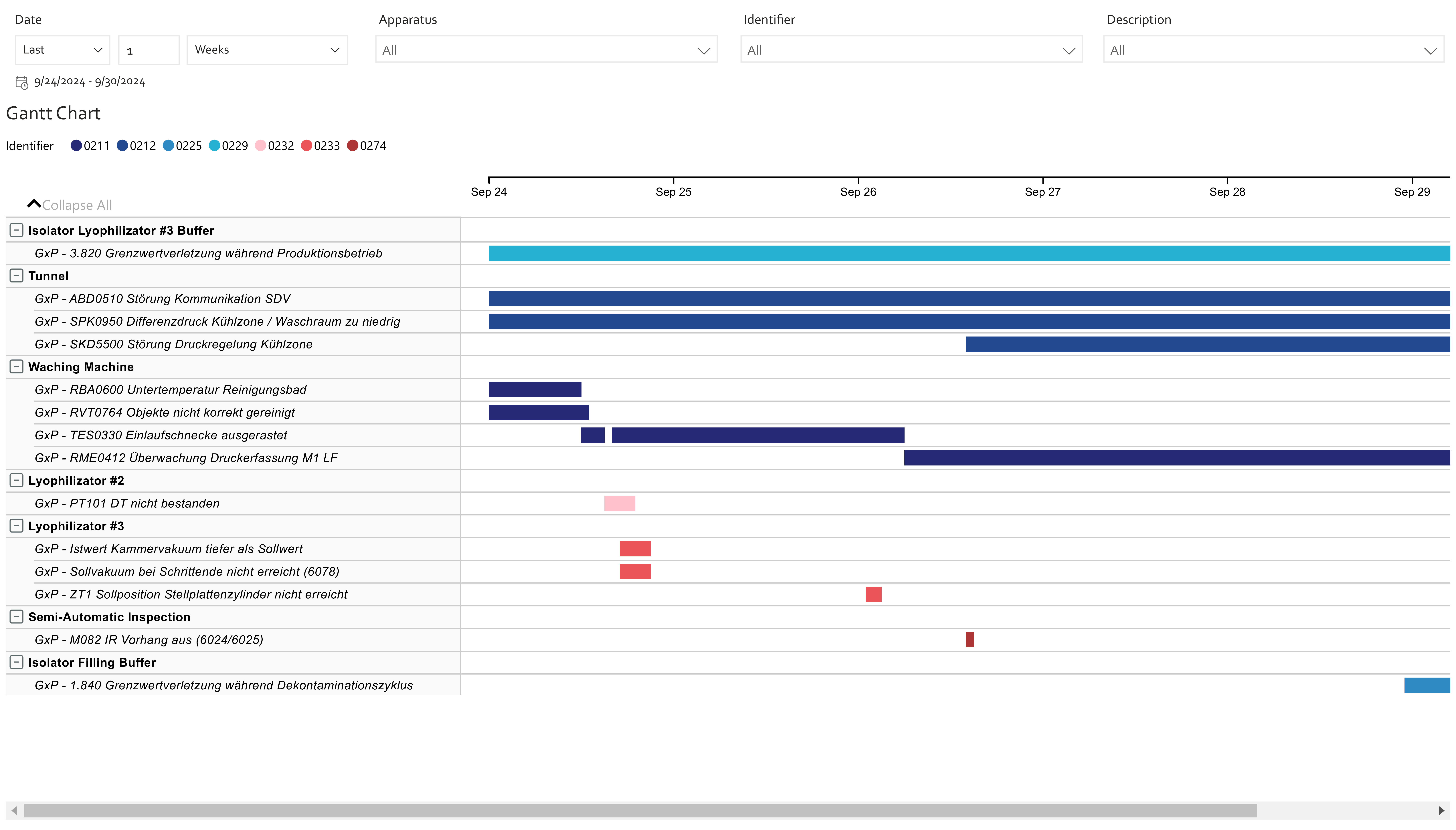Click the number of weeks input field
1456x830 pixels.
[x=149, y=50]
